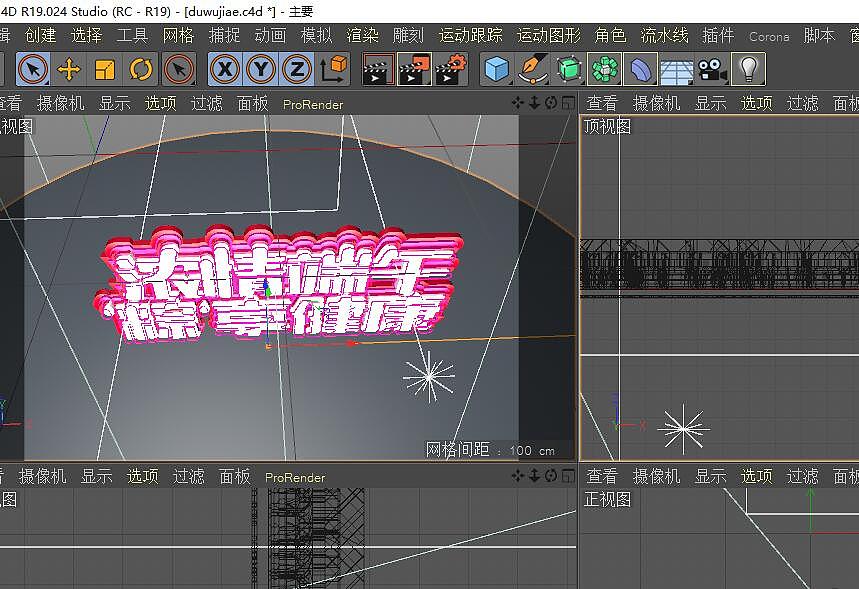Open 查看 menu in top view (顶视图)
This screenshot has height=589, width=859.
click(602, 103)
